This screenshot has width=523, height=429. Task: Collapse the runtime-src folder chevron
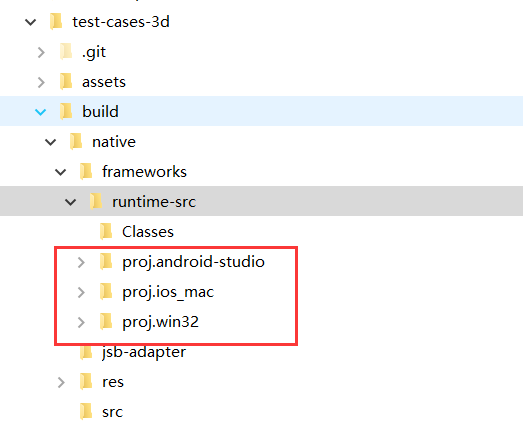pos(71,202)
